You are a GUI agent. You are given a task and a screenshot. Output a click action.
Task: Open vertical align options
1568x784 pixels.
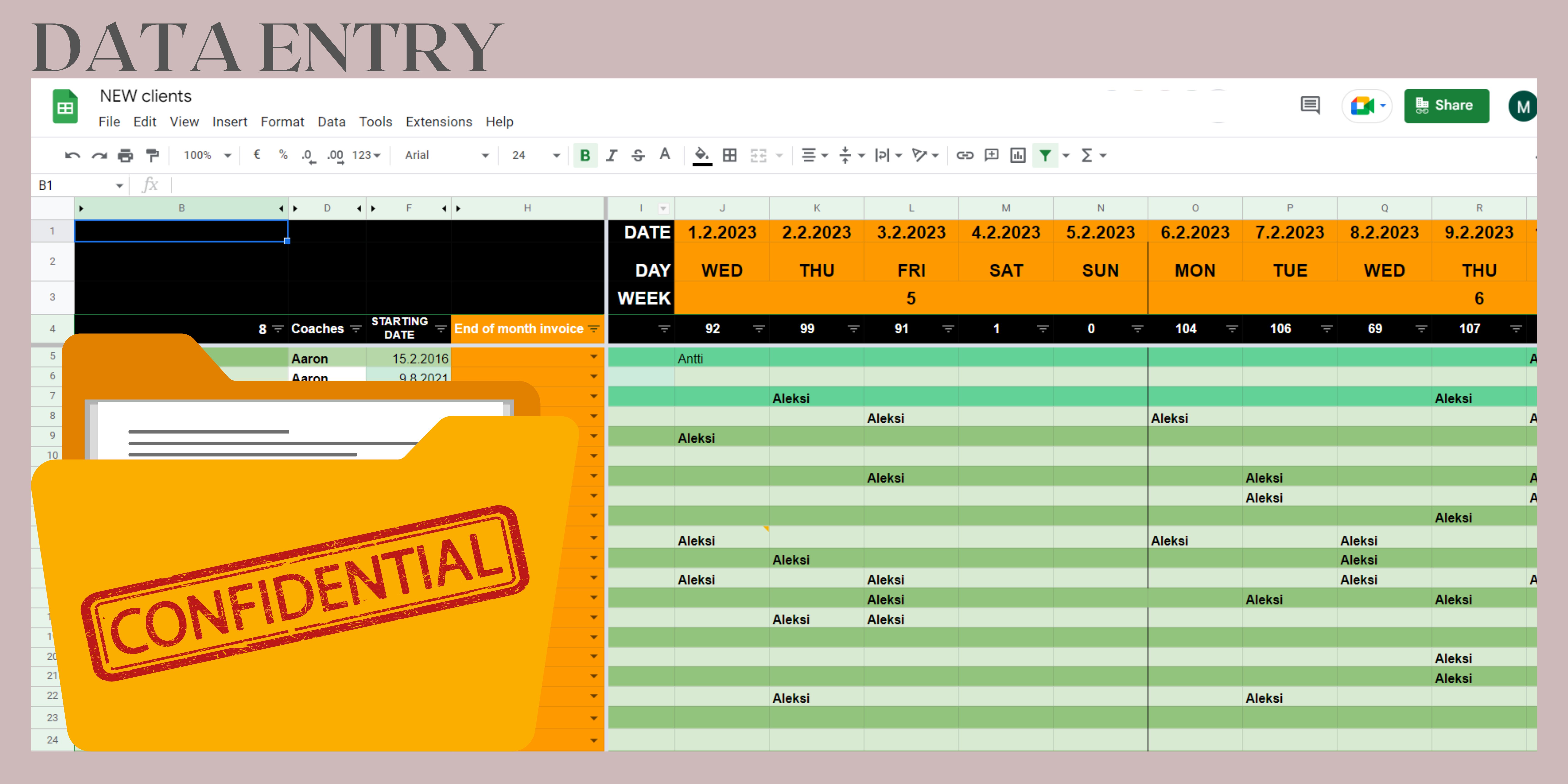coord(852,155)
